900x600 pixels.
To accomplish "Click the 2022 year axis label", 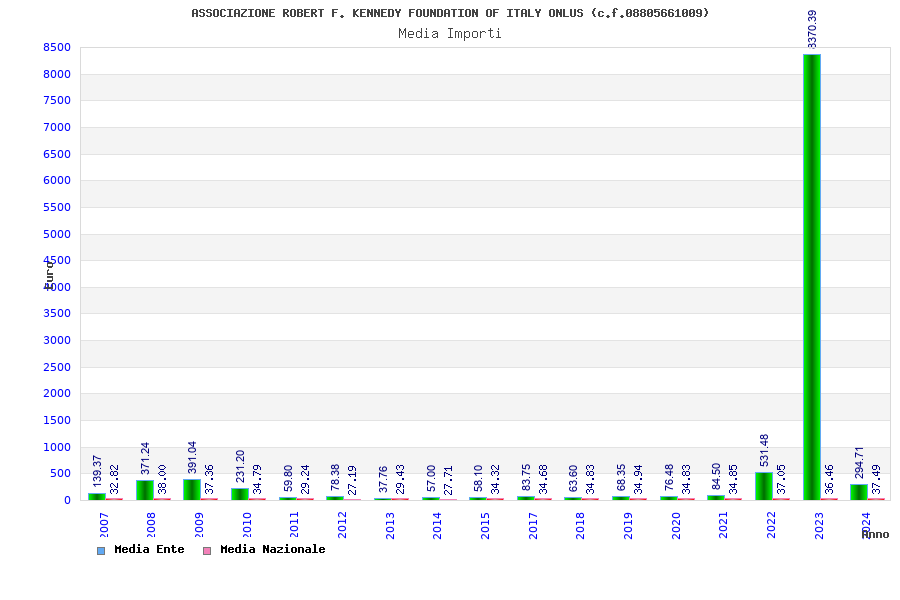I will point(771,525).
